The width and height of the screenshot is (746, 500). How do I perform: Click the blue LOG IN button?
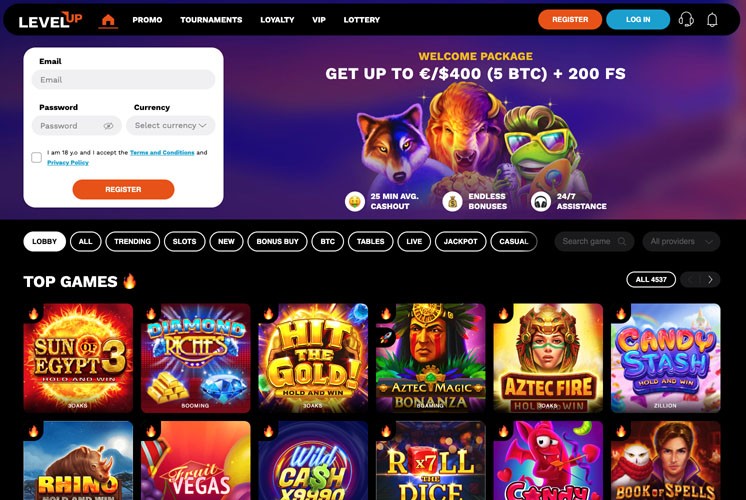point(638,20)
